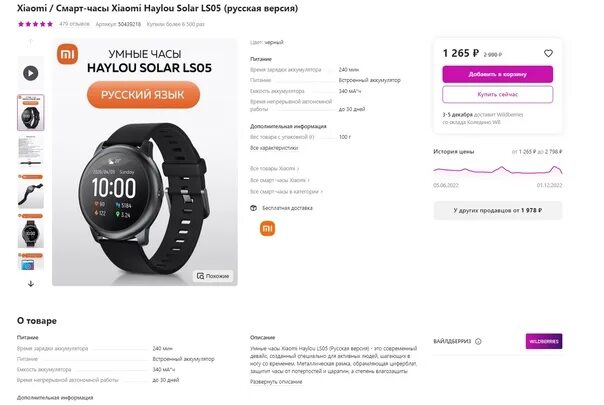Screen dimensions: 604x405
Task: Open Все смарт-часы Xiaomi link
Action: pyautogui.click(x=280, y=180)
